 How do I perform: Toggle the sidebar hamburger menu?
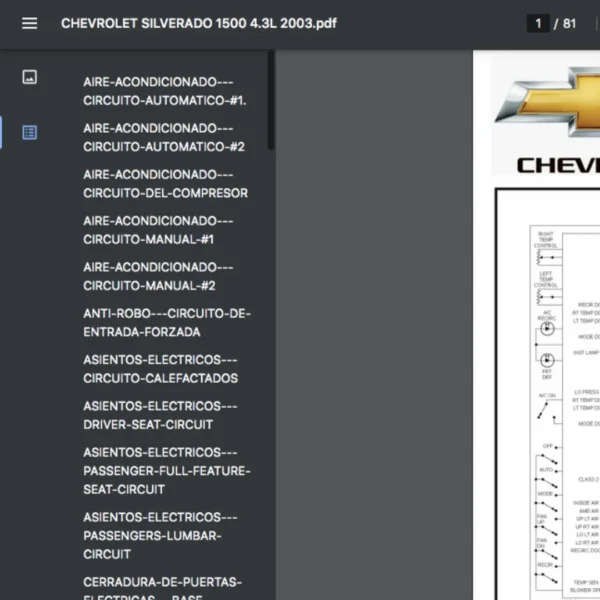(x=29, y=23)
